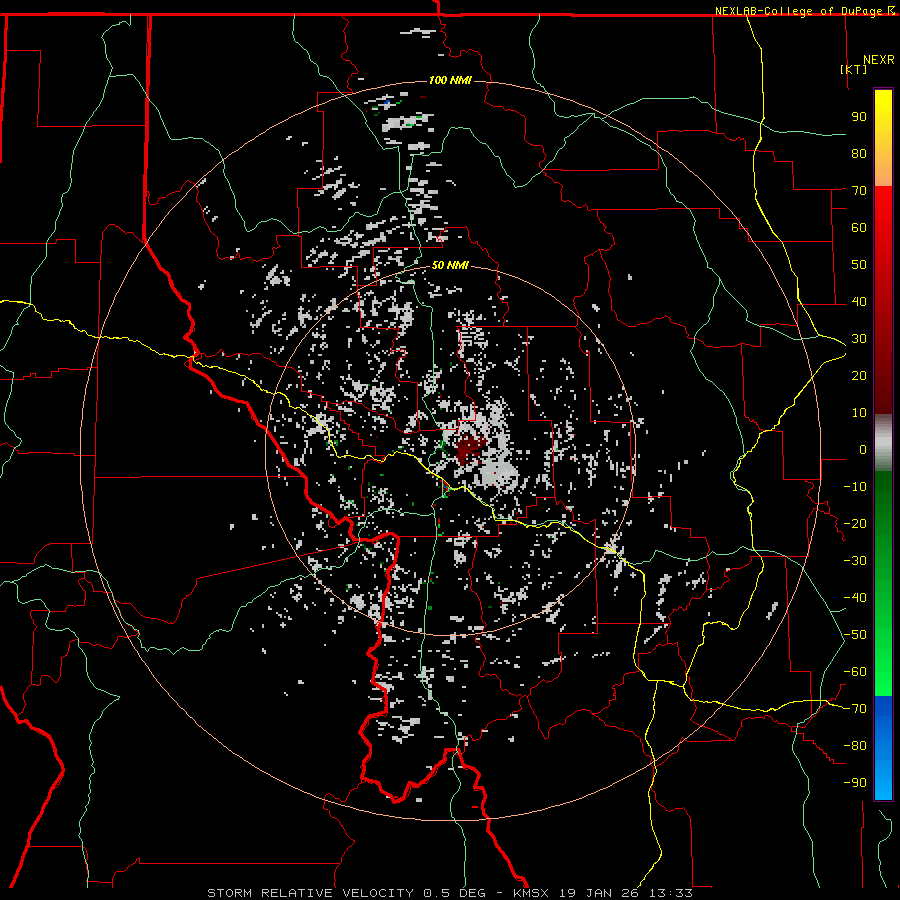This screenshot has height=900, width=900.
Task: Click the -30 scale value
Action: point(855,561)
